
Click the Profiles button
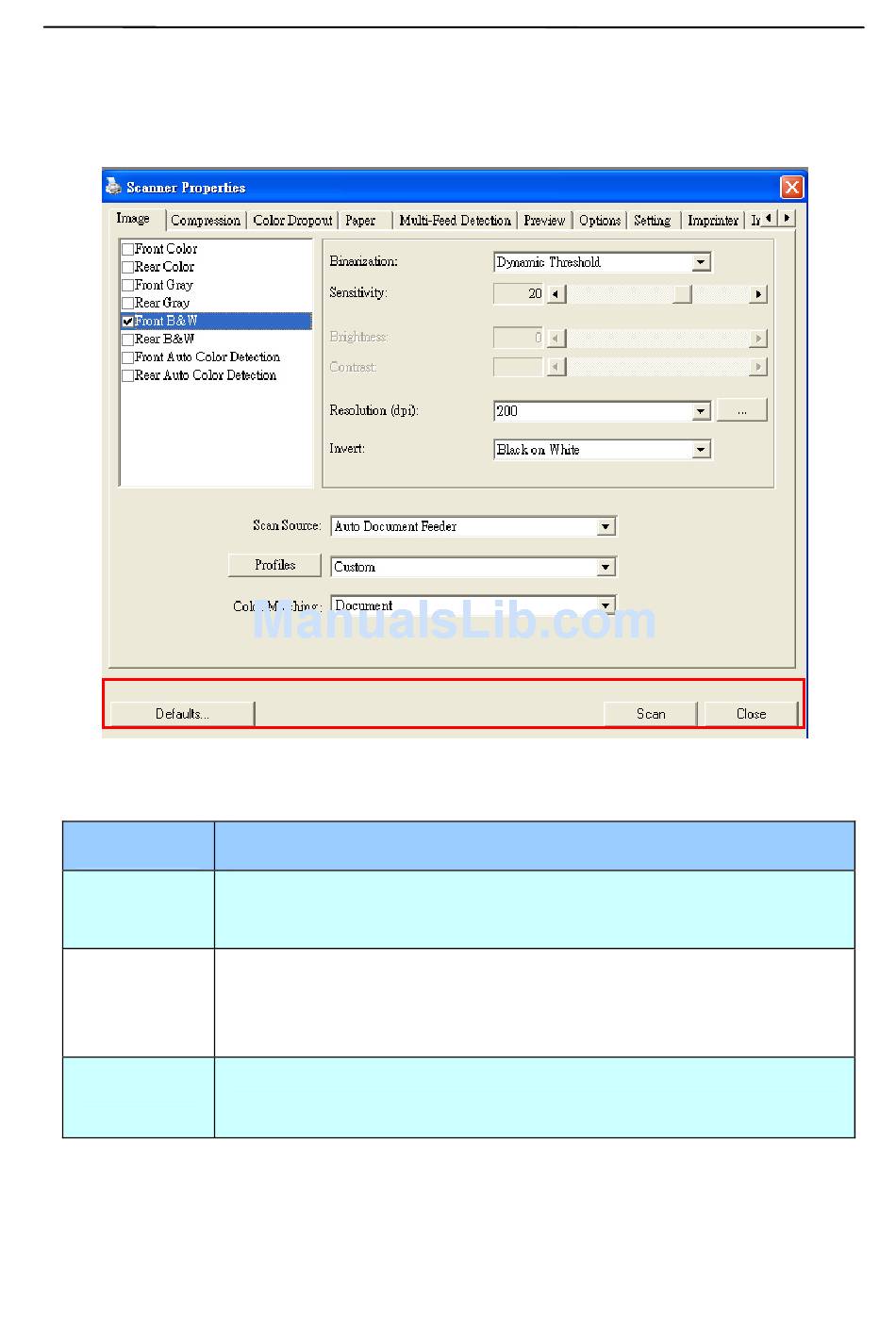tap(275, 565)
